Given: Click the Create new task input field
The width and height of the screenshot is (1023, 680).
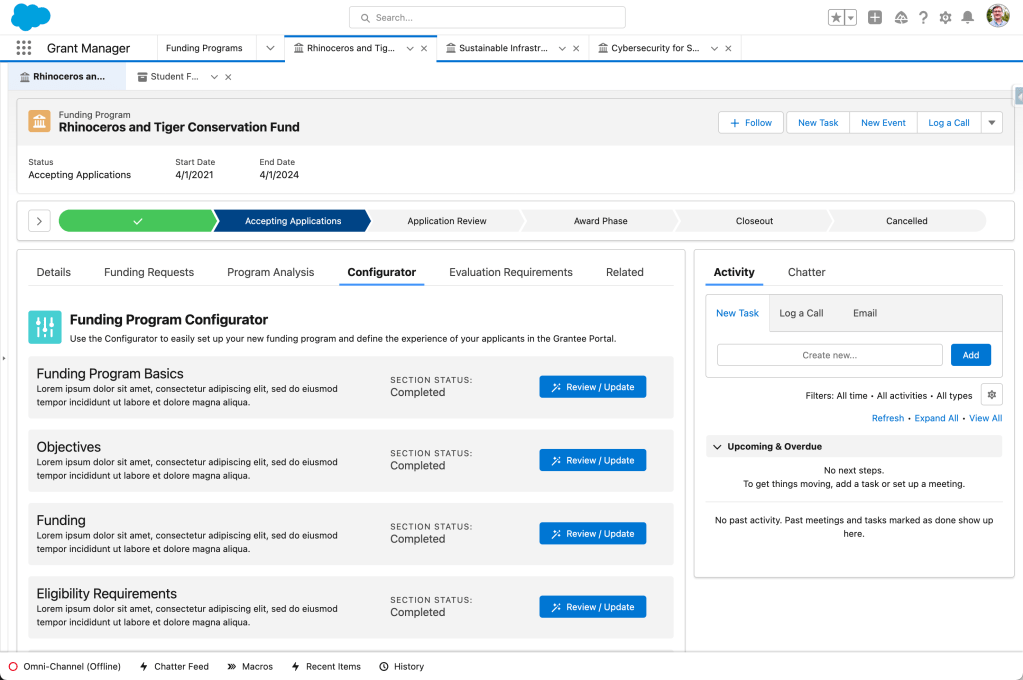Looking at the screenshot, I should [829, 355].
